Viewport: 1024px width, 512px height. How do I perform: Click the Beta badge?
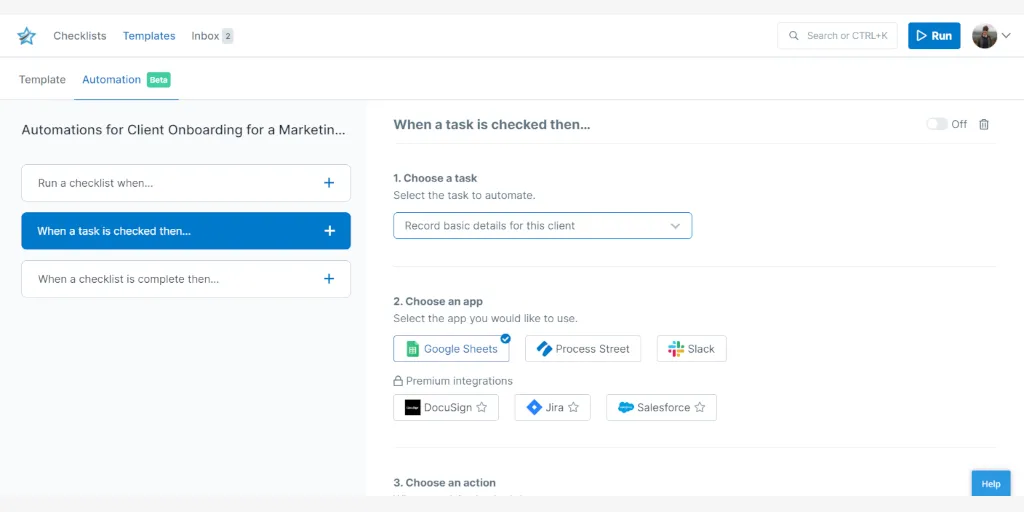[x=159, y=80]
